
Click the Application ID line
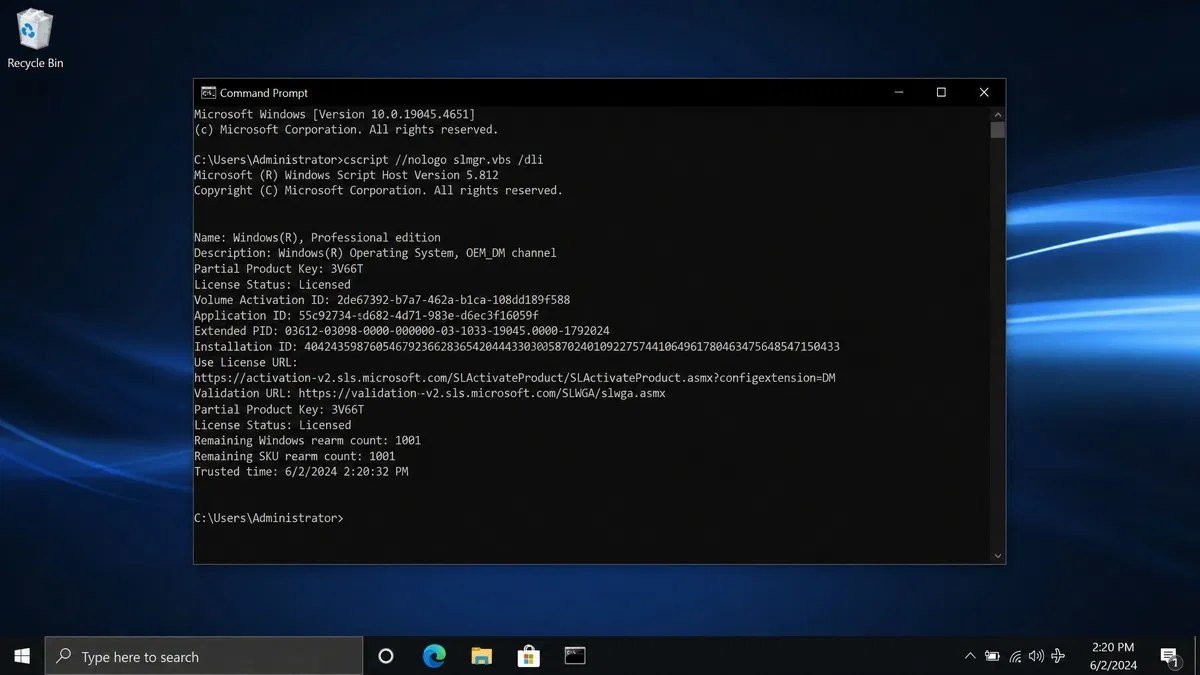pos(366,316)
